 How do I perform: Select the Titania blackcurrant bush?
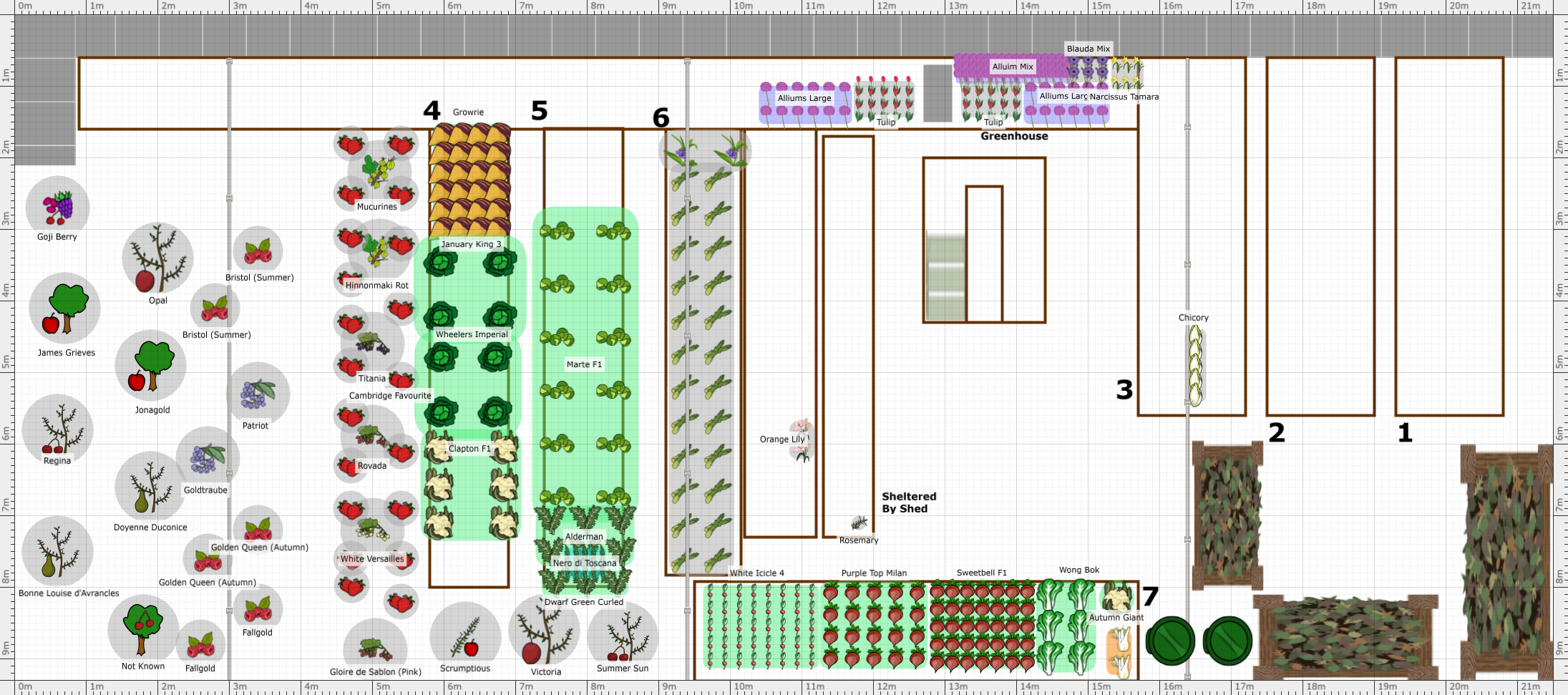372,344
